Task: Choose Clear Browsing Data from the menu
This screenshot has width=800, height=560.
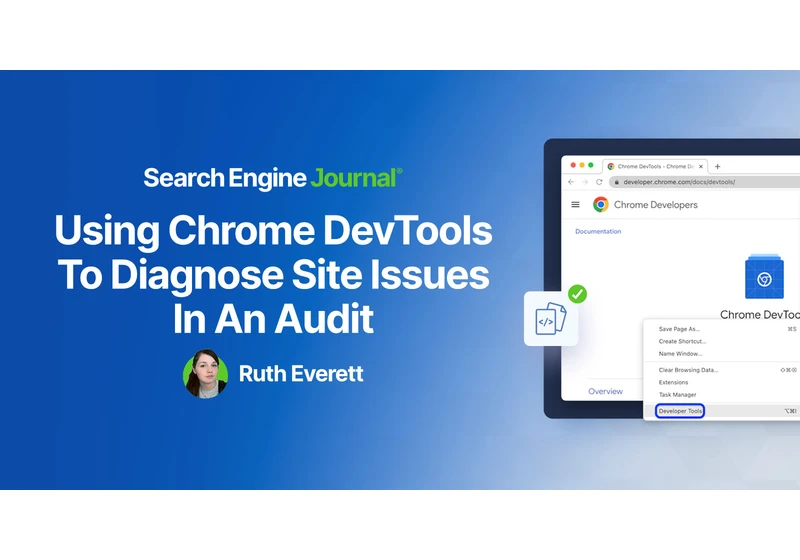Action: pos(721,370)
